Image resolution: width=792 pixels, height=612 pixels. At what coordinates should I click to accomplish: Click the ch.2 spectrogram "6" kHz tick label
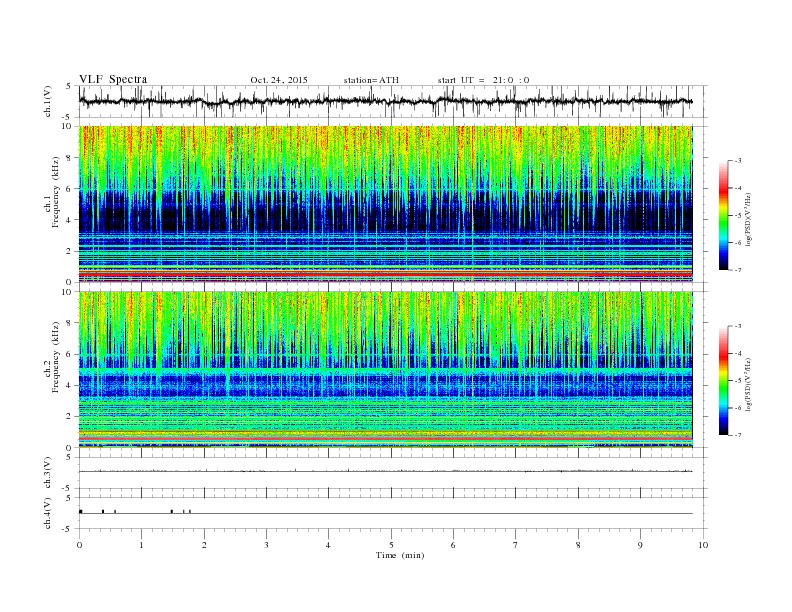(69, 354)
